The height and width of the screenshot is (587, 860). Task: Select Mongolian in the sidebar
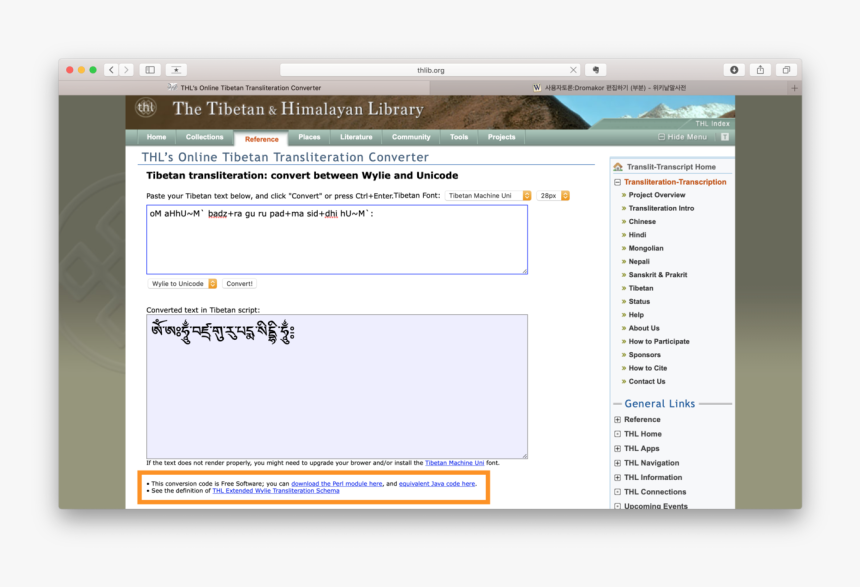[646, 249]
